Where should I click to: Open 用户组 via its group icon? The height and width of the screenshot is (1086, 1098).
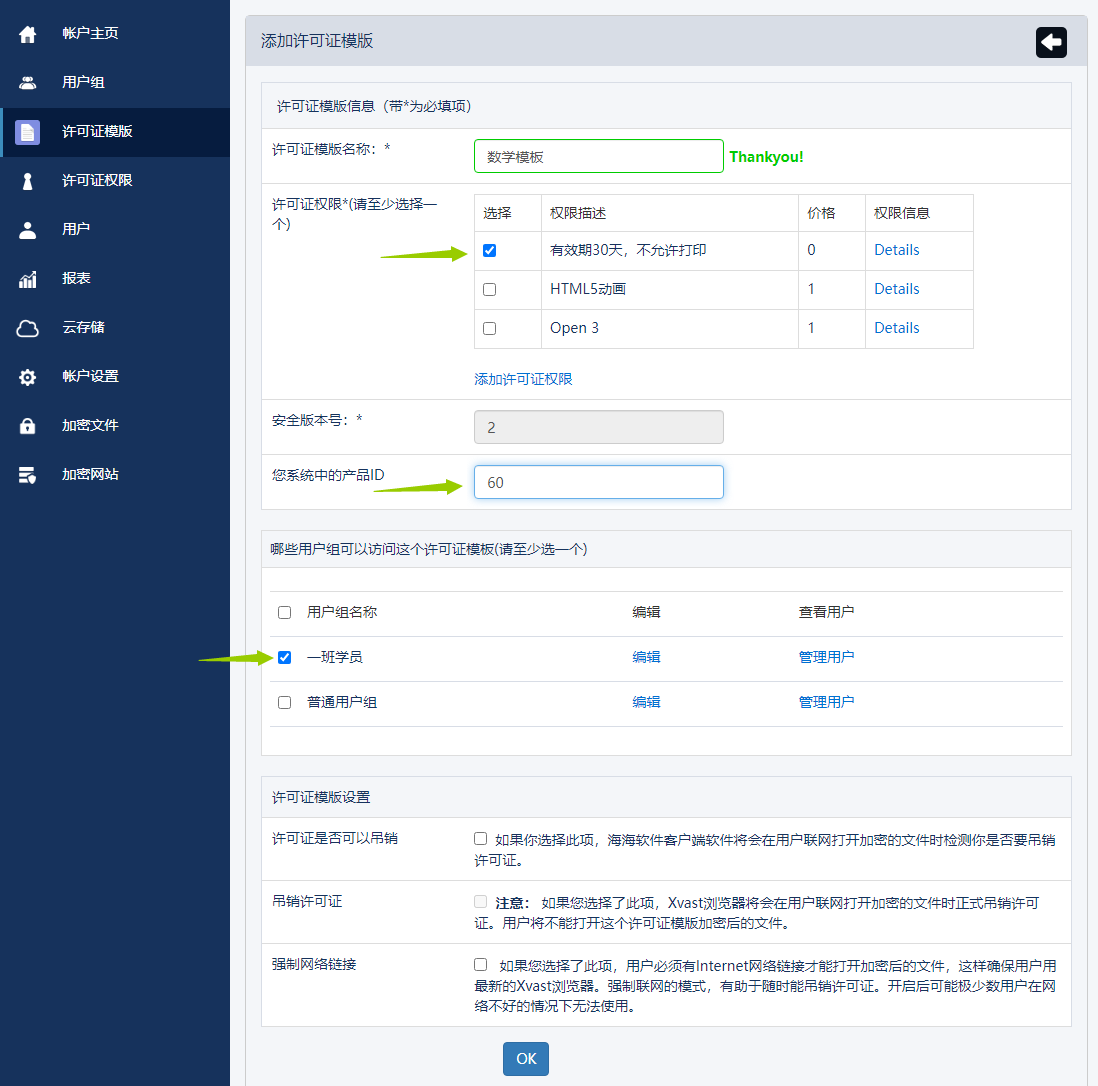28,83
